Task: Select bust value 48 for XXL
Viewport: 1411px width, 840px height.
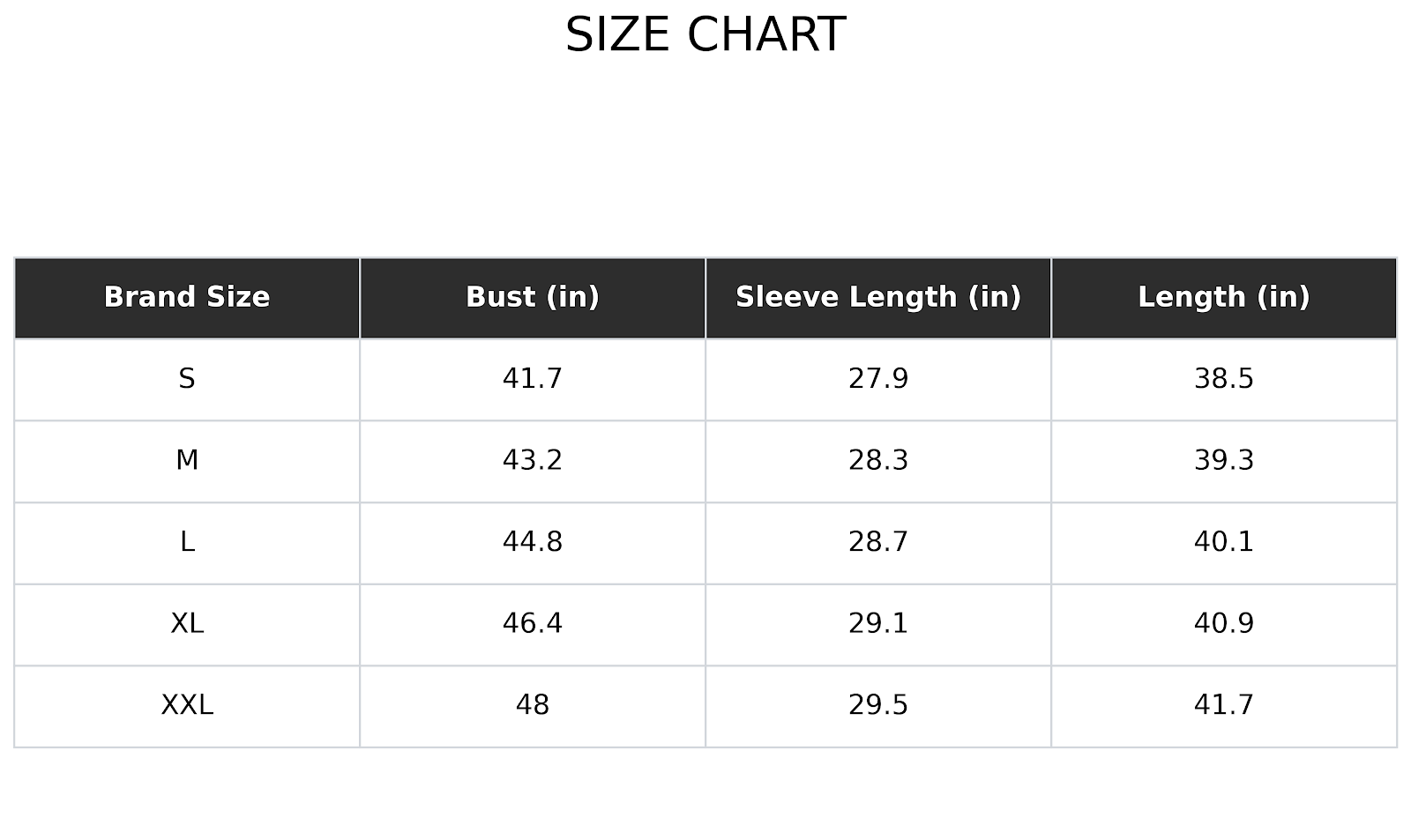Action: [x=533, y=705]
